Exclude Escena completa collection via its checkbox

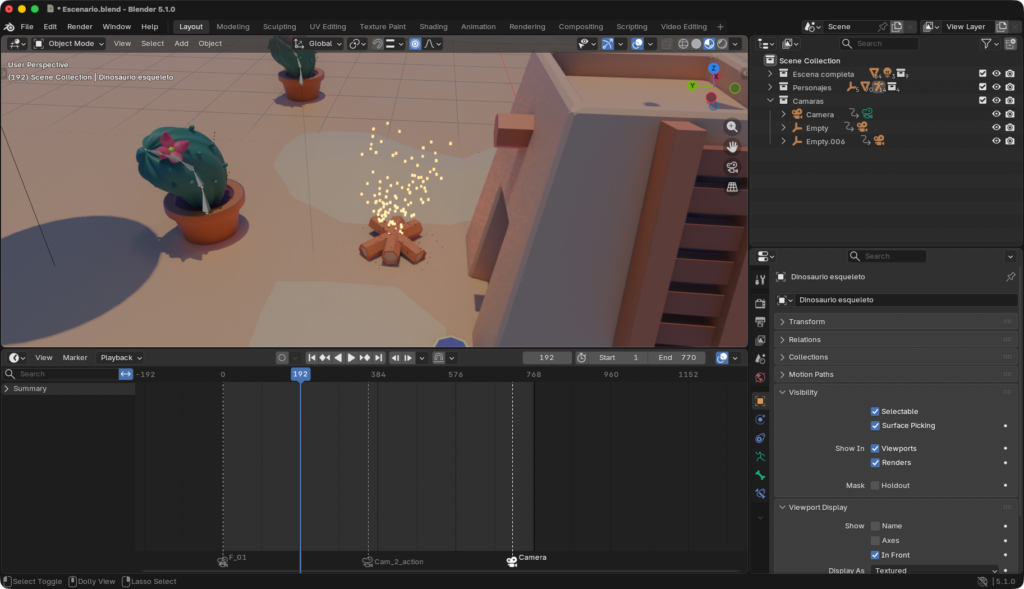tap(983, 74)
